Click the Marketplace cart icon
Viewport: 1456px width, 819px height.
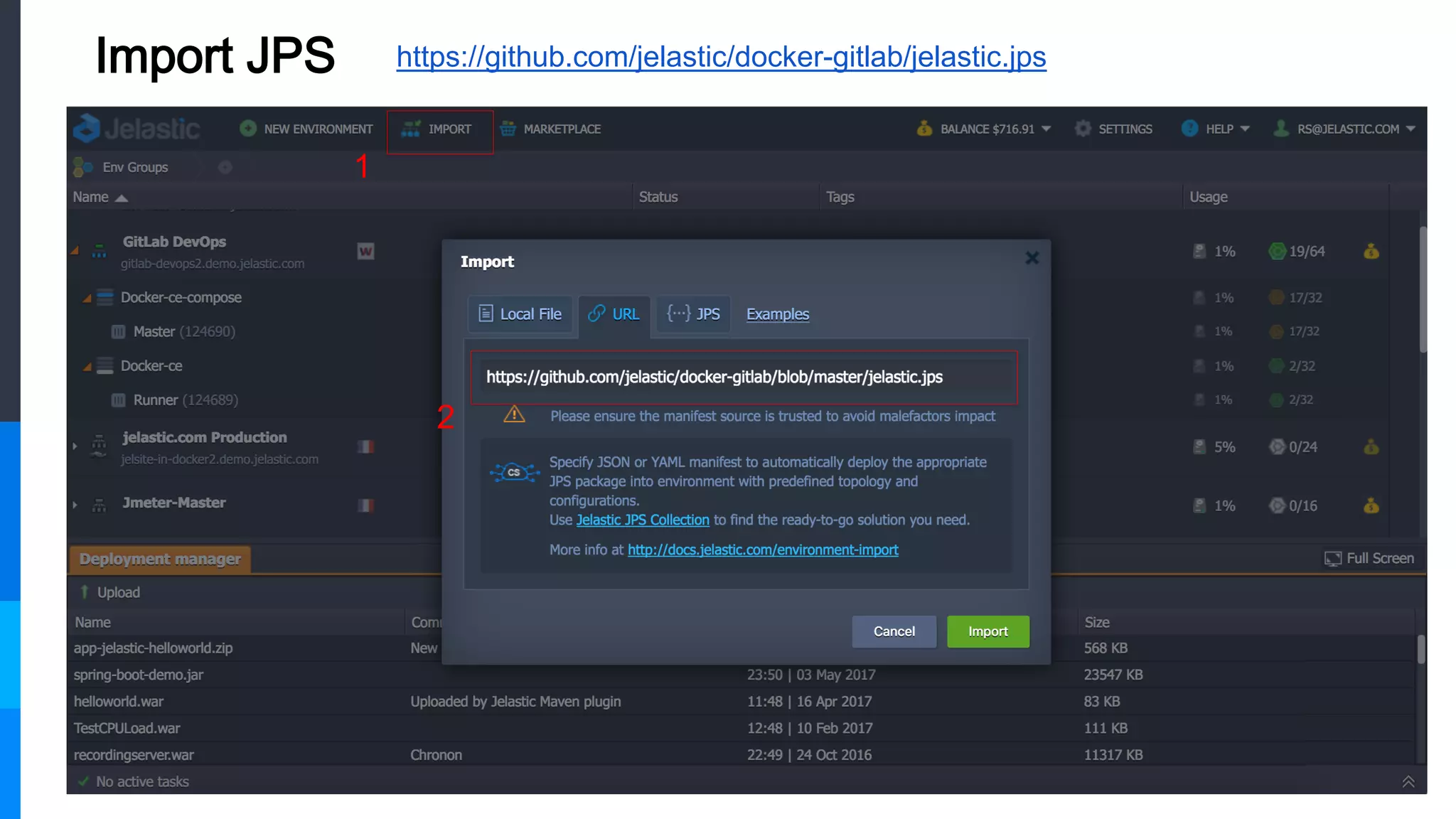coord(508,129)
